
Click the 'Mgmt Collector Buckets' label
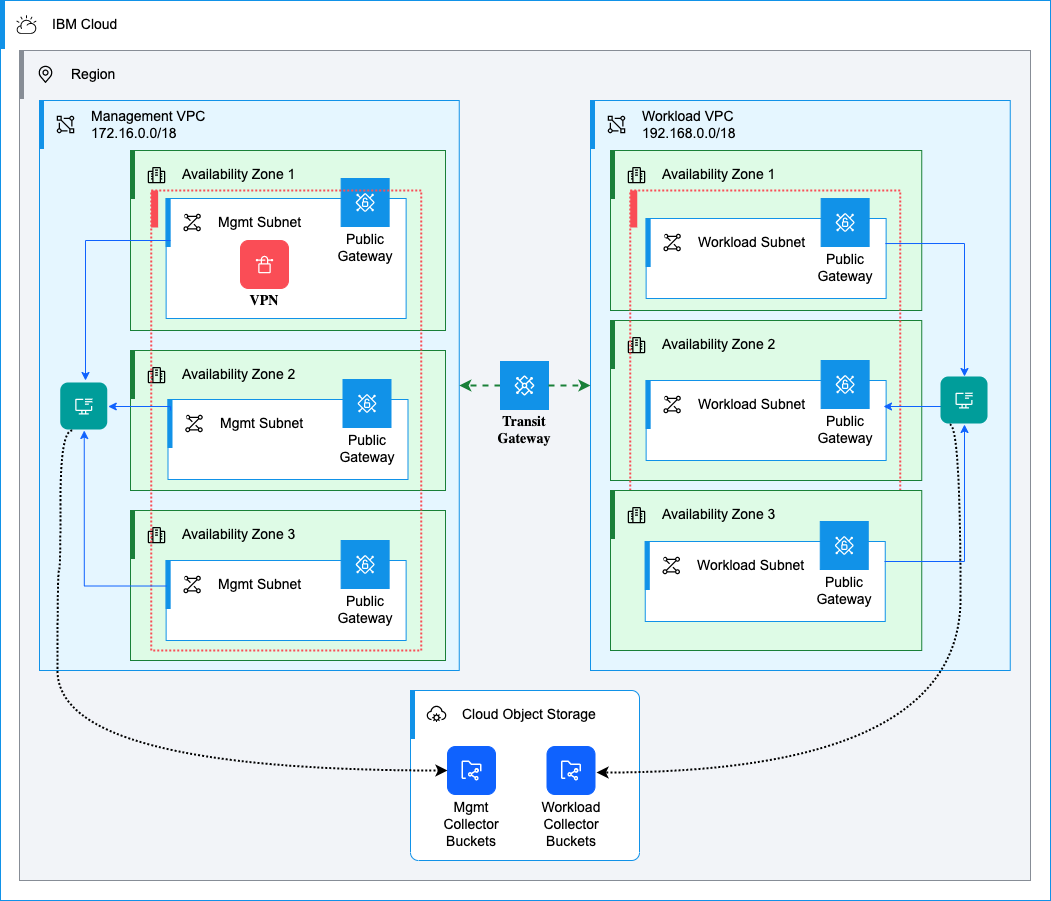coord(471,825)
